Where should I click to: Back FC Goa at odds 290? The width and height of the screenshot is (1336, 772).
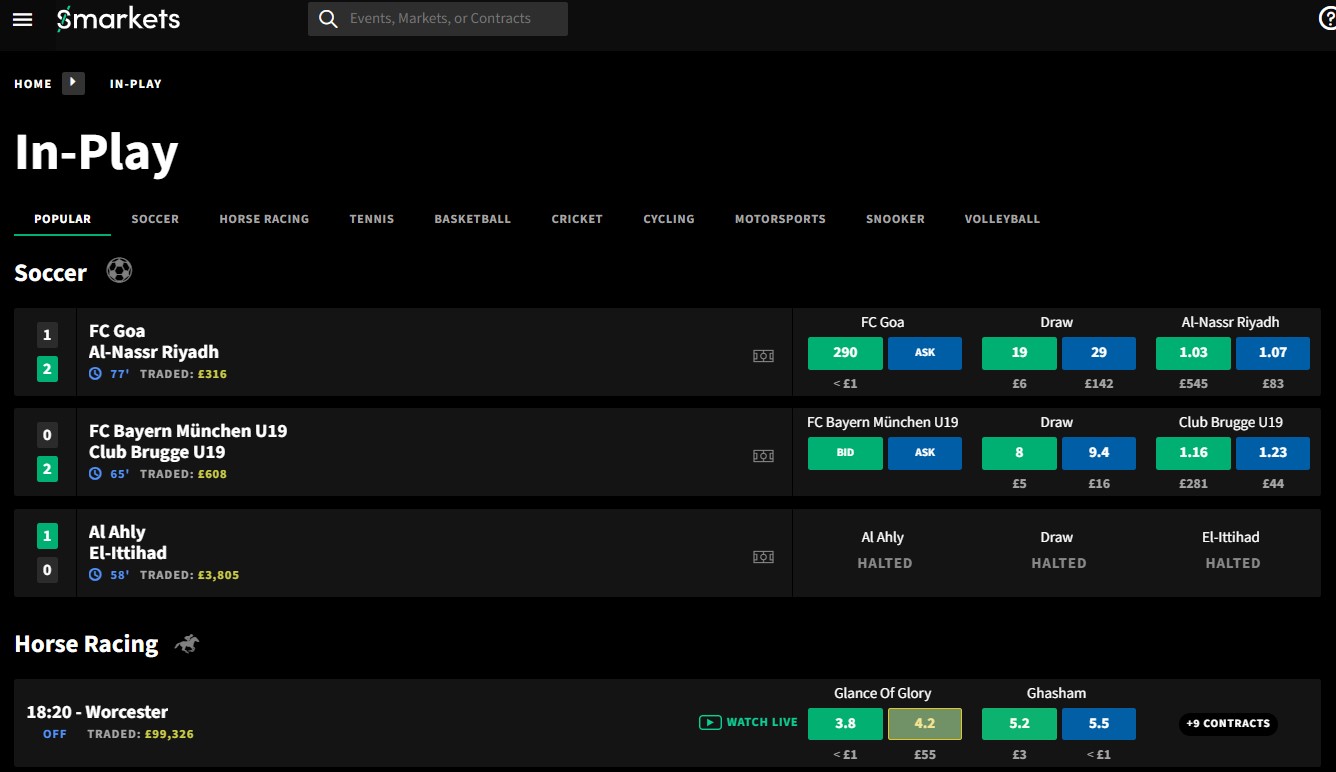point(844,353)
